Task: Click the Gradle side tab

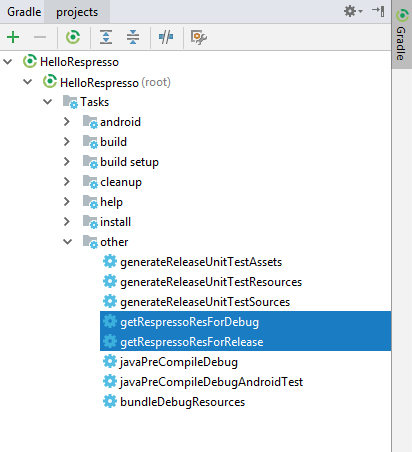Action: click(402, 35)
